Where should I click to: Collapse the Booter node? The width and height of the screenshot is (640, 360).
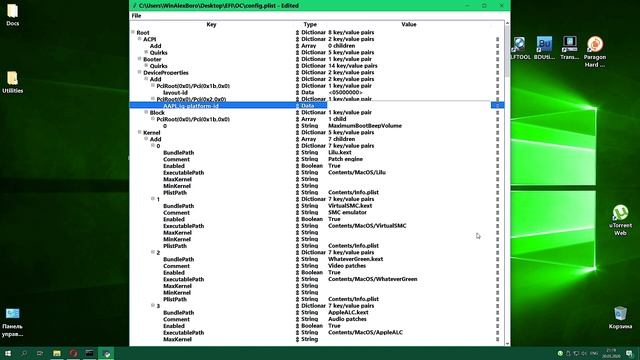click(x=140, y=59)
